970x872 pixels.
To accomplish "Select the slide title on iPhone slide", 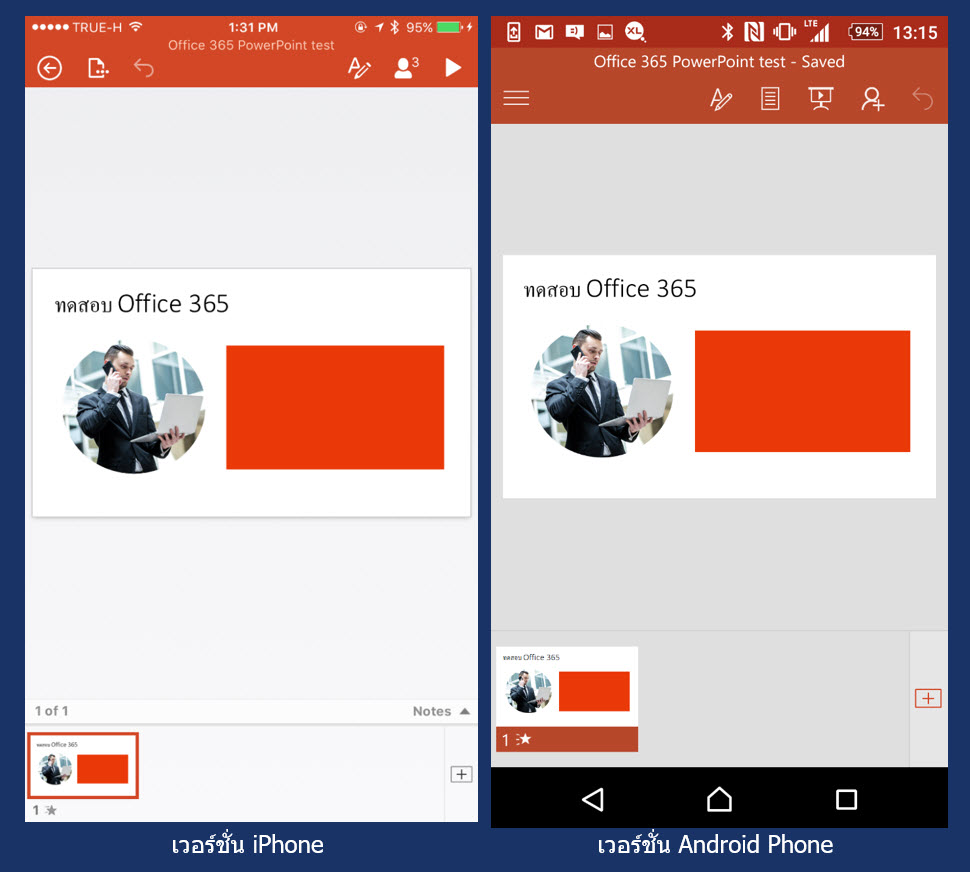I will tap(142, 304).
